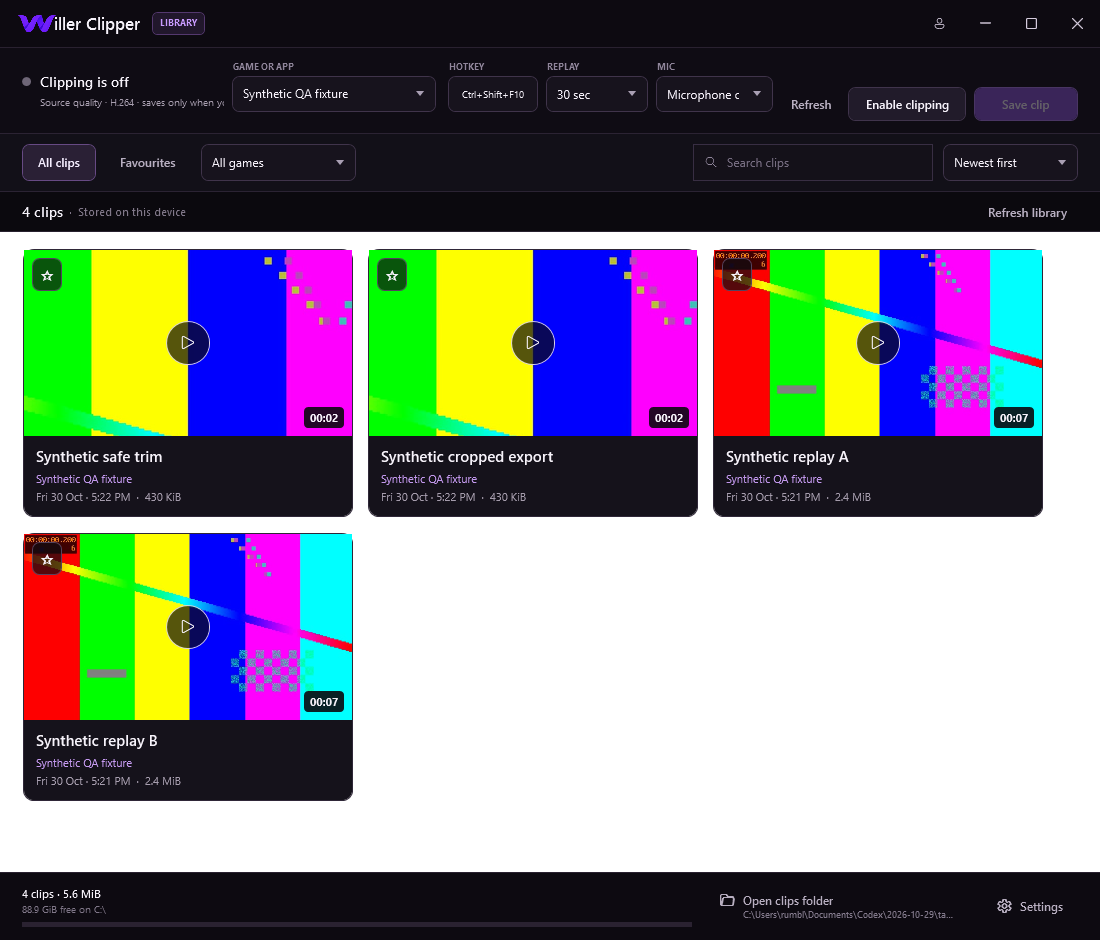The image size is (1100, 940).
Task: Favourite the Synthetic cropped export clip
Action: coord(392,276)
